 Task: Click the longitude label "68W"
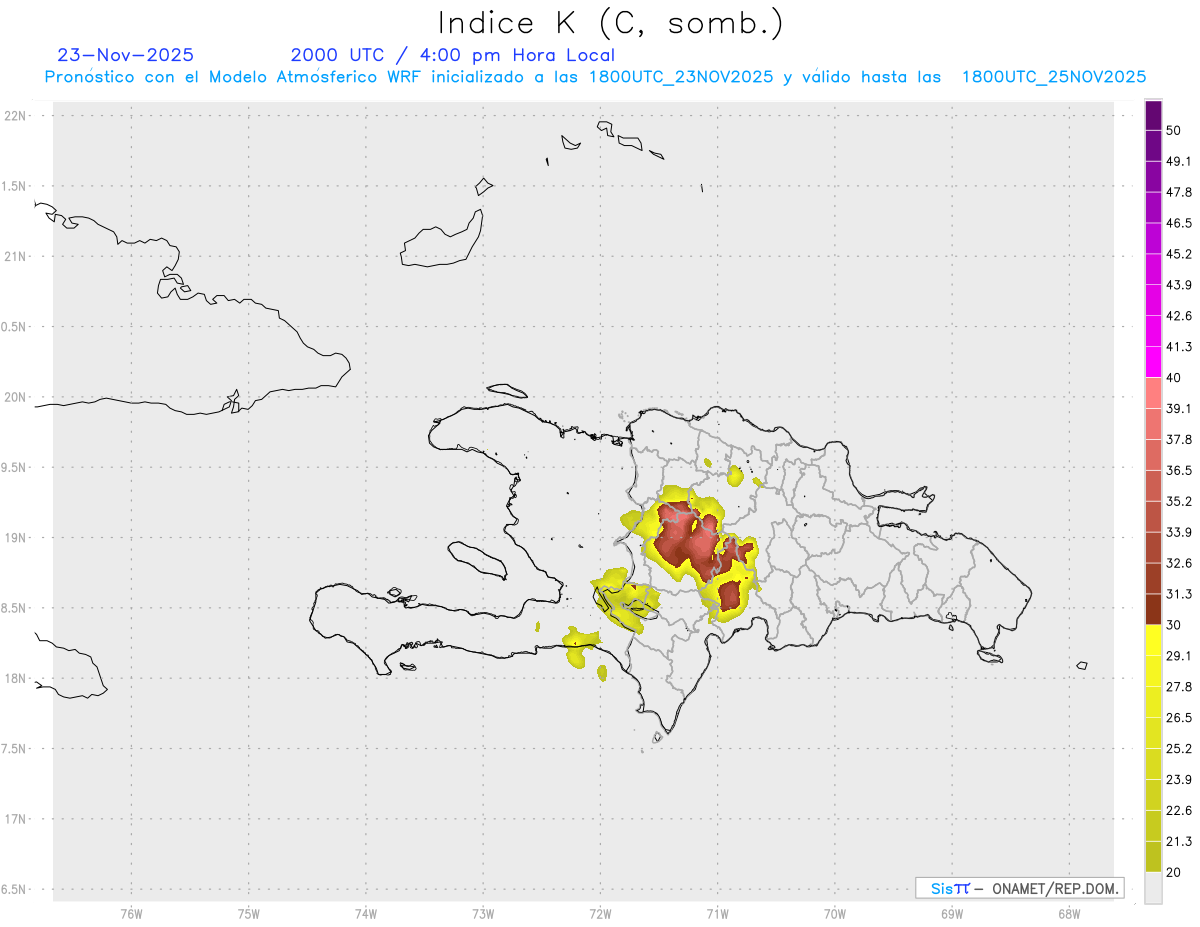click(1069, 913)
